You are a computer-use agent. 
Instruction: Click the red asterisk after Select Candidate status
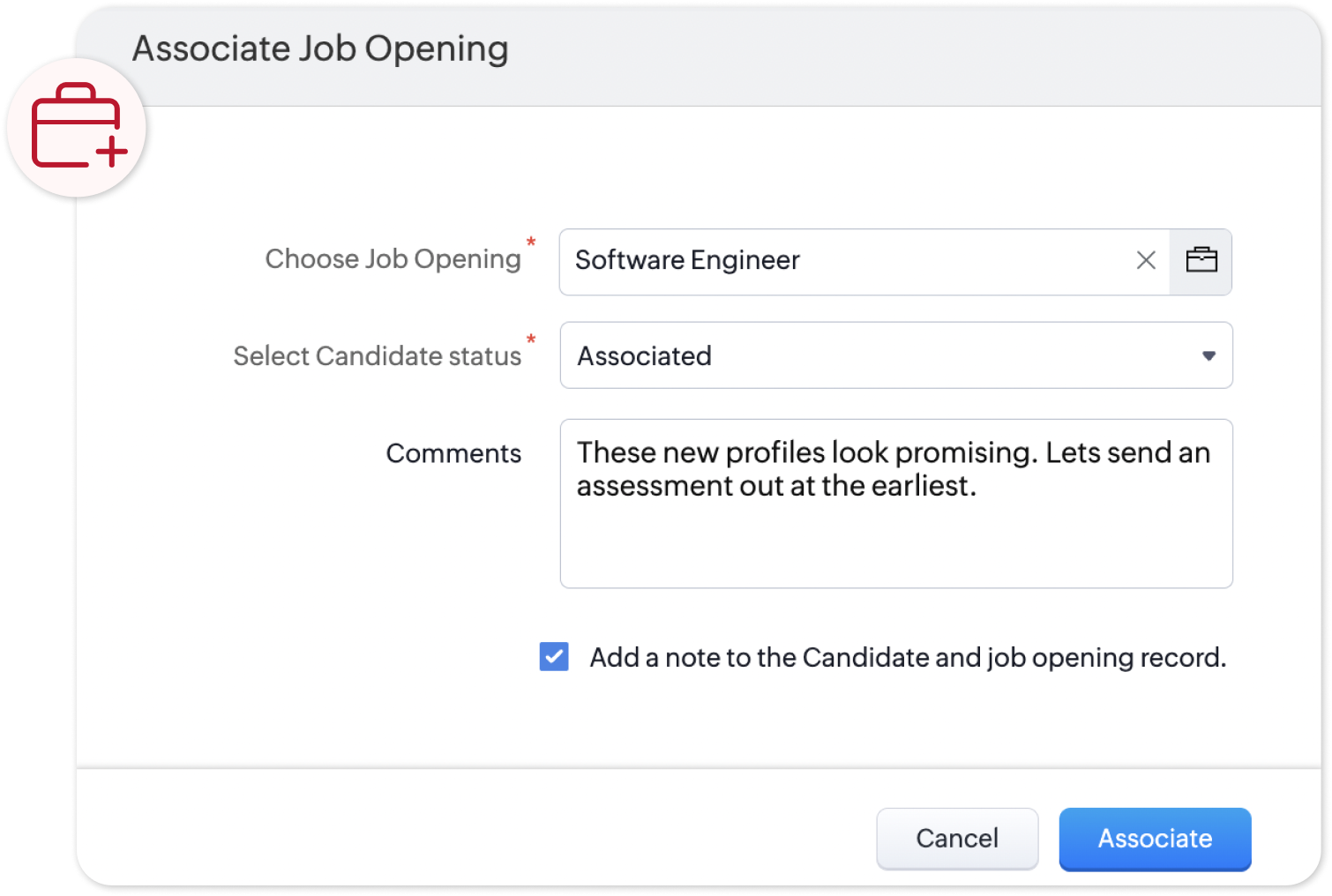tap(531, 340)
